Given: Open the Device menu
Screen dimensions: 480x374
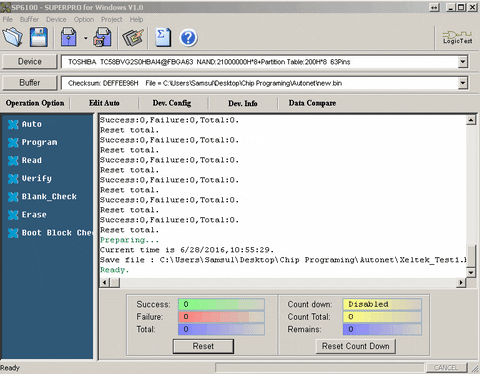Looking at the screenshot, I should click(56, 19).
